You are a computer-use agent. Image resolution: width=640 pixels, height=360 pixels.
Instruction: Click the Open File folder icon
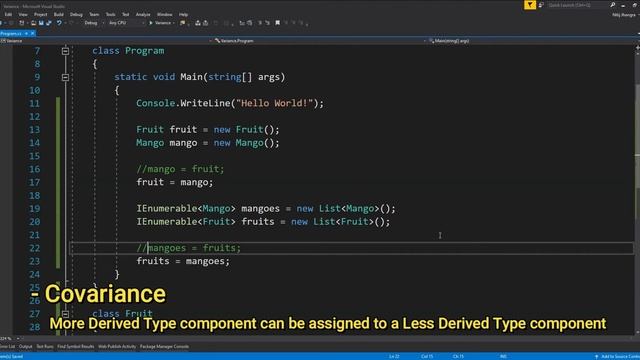coord(33,23)
